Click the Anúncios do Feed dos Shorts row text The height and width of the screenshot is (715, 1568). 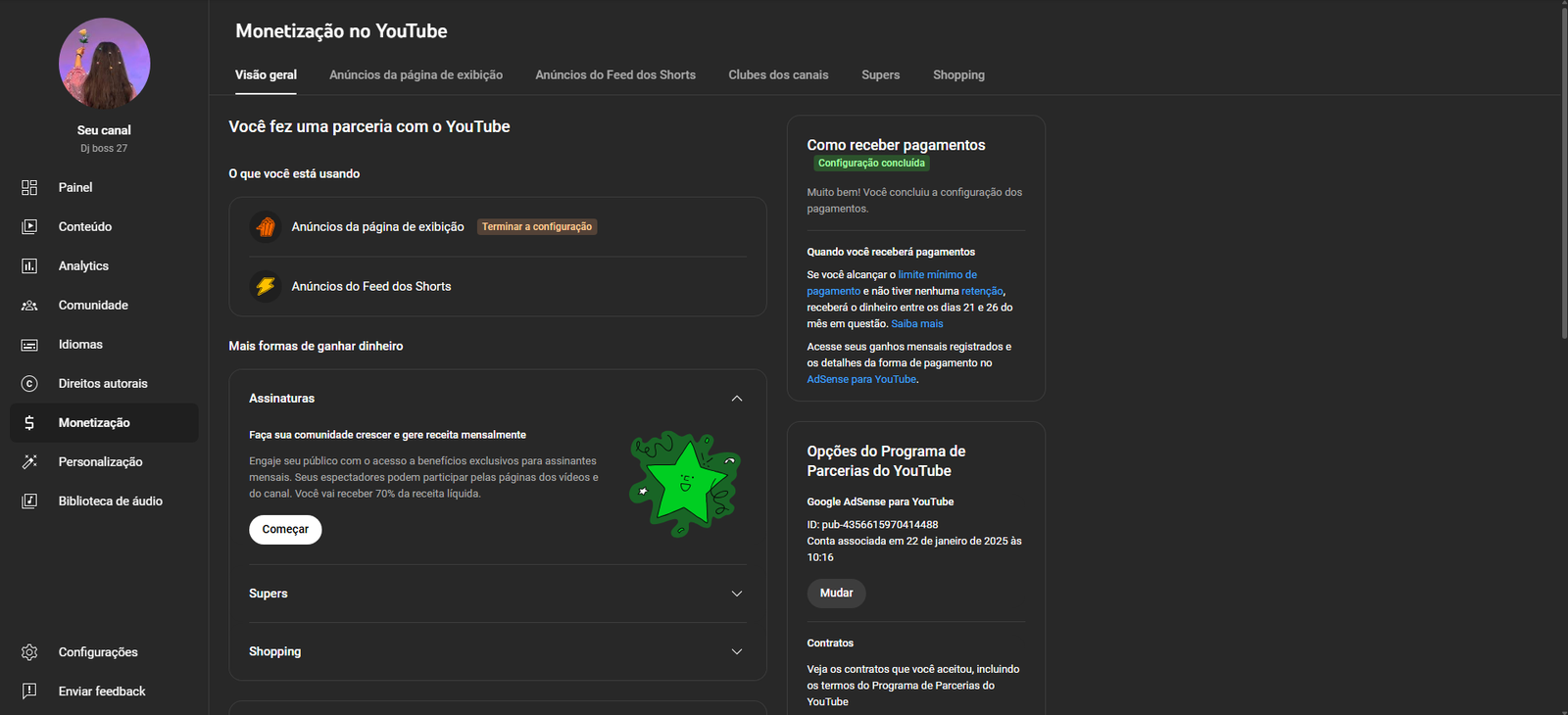click(x=371, y=286)
